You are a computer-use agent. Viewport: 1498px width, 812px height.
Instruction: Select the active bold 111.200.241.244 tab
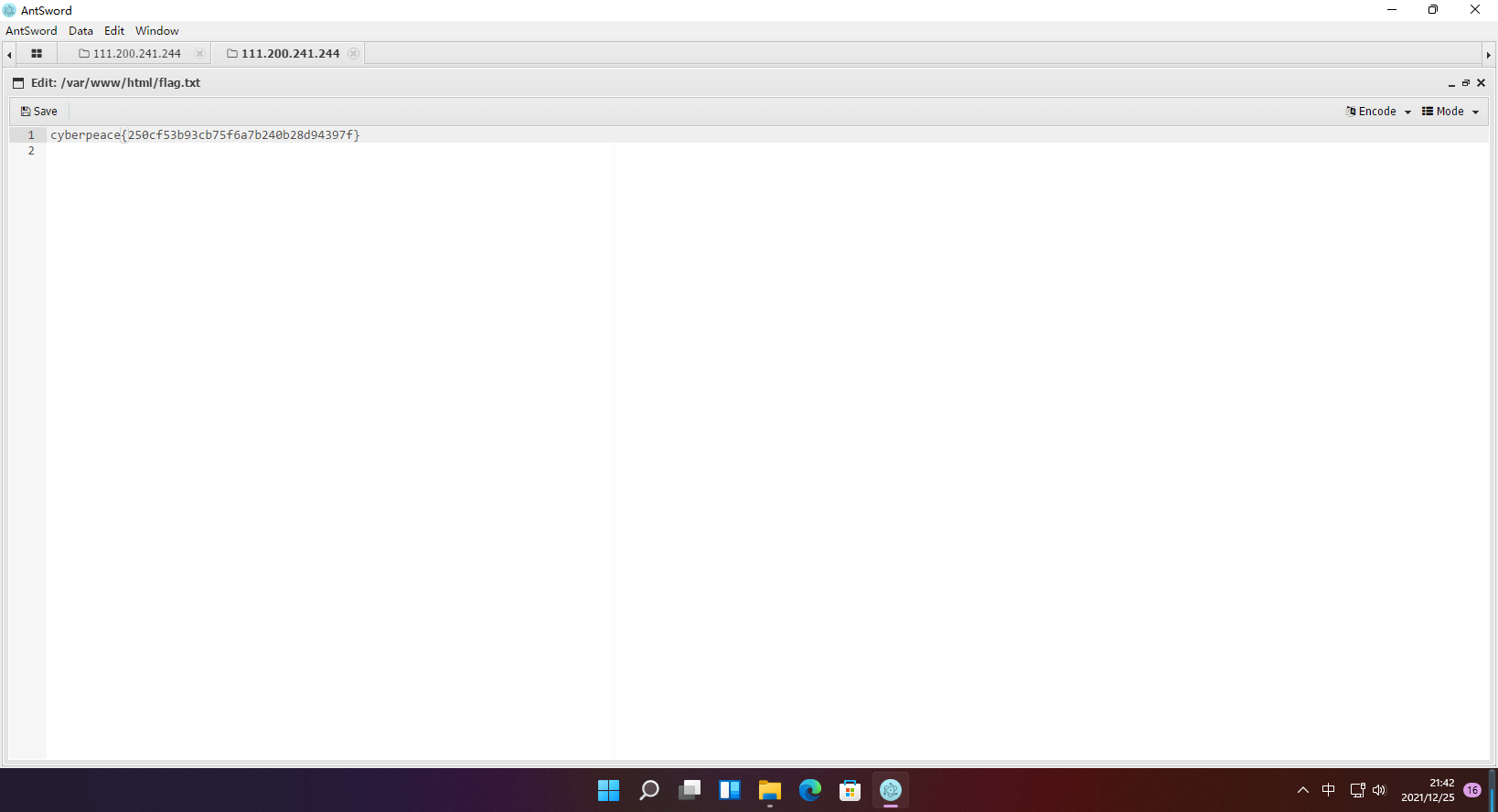click(x=290, y=54)
